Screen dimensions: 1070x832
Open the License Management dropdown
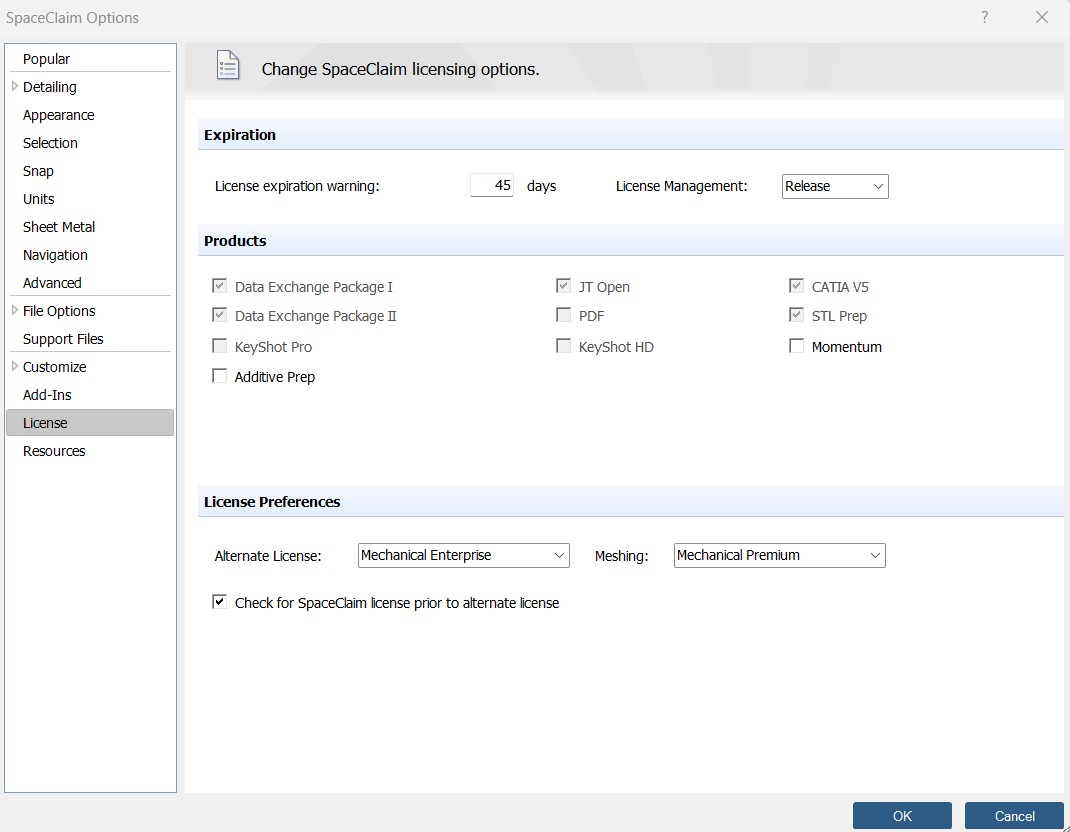[834, 186]
